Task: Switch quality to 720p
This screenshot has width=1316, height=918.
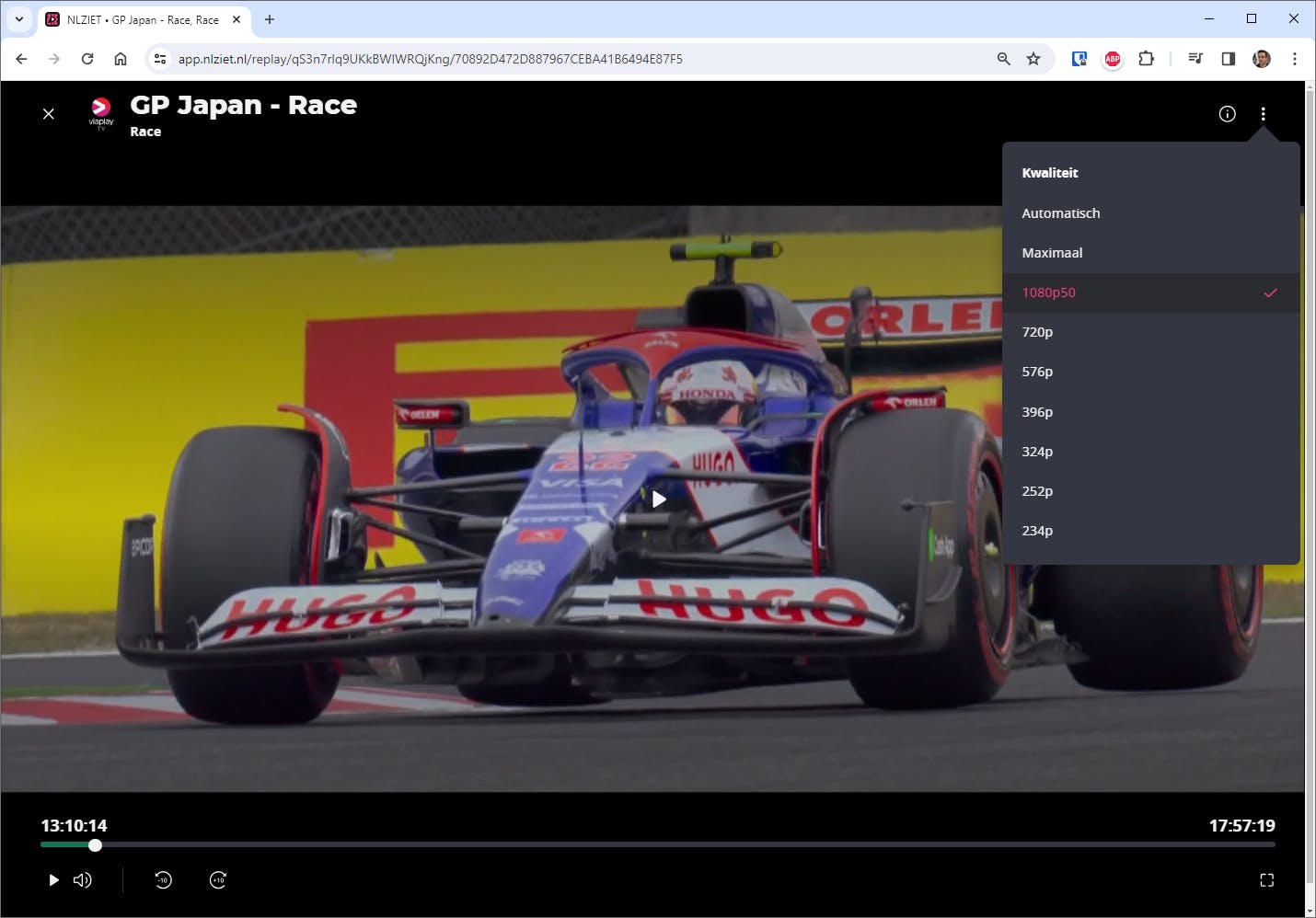Action: click(x=1150, y=332)
